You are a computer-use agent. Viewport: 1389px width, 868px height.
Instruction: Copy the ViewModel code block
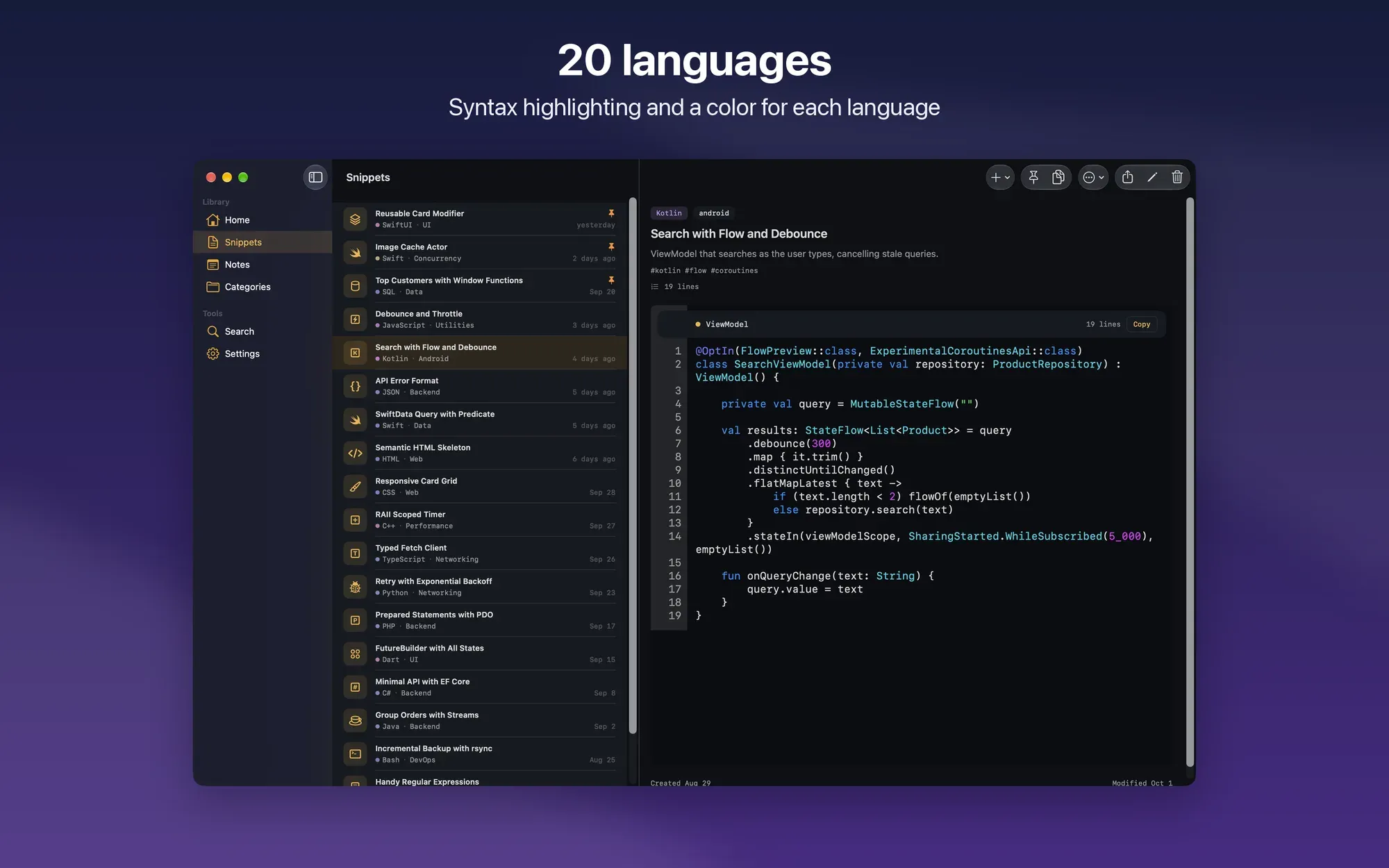pyautogui.click(x=1142, y=324)
